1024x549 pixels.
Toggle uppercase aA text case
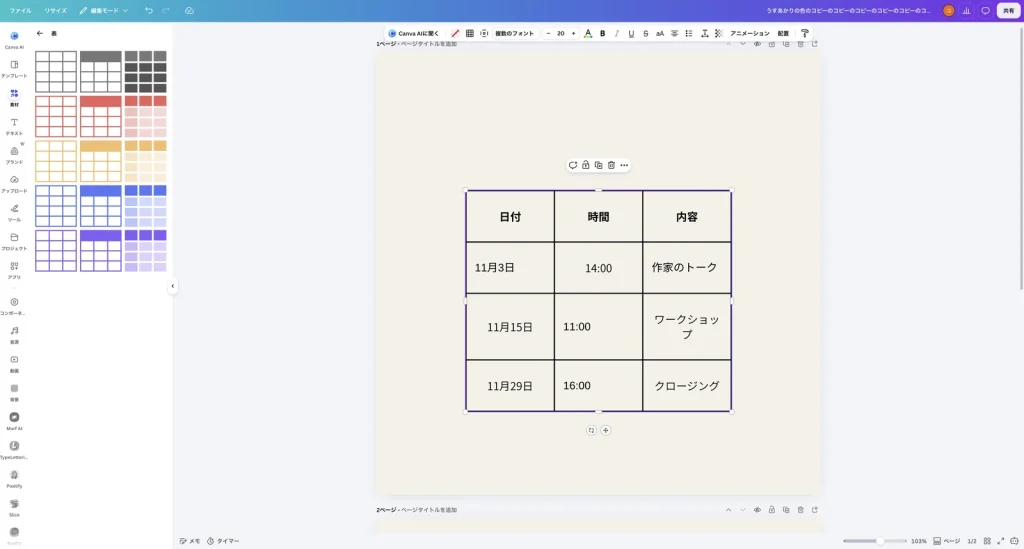pyautogui.click(x=660, y=33)
